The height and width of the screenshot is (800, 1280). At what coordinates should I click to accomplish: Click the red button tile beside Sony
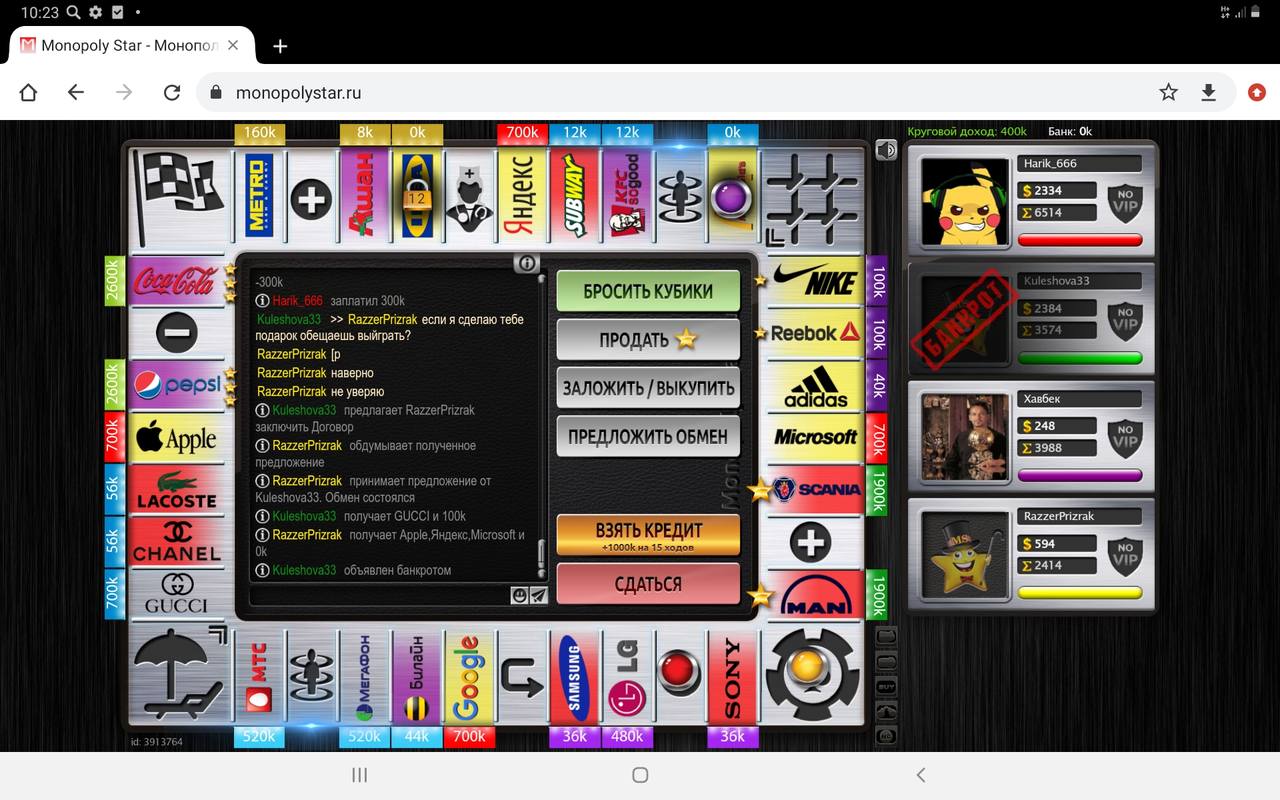pyautogui.click(x=680, y=676)
